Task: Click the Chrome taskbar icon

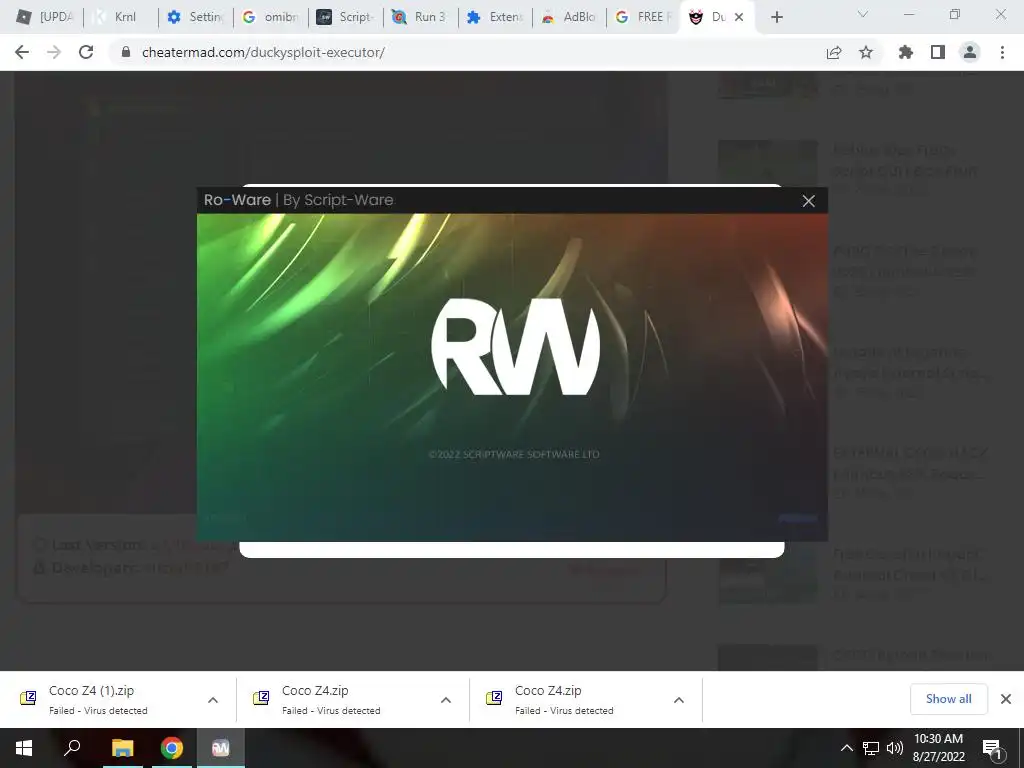Action: tap(172, 748)
